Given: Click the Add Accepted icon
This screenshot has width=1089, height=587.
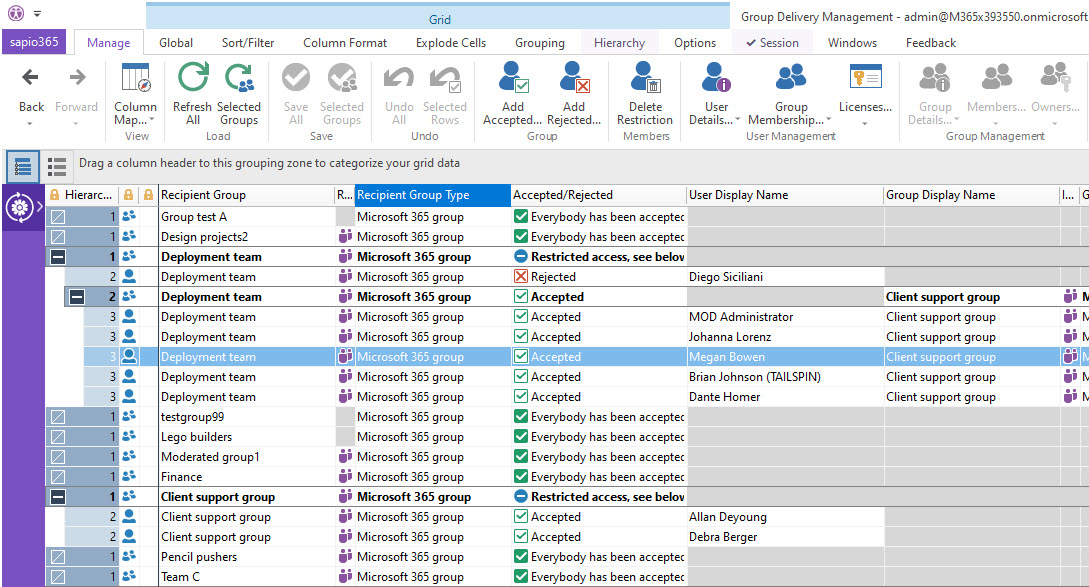Looking at the screenshot, I should [513, 79].
